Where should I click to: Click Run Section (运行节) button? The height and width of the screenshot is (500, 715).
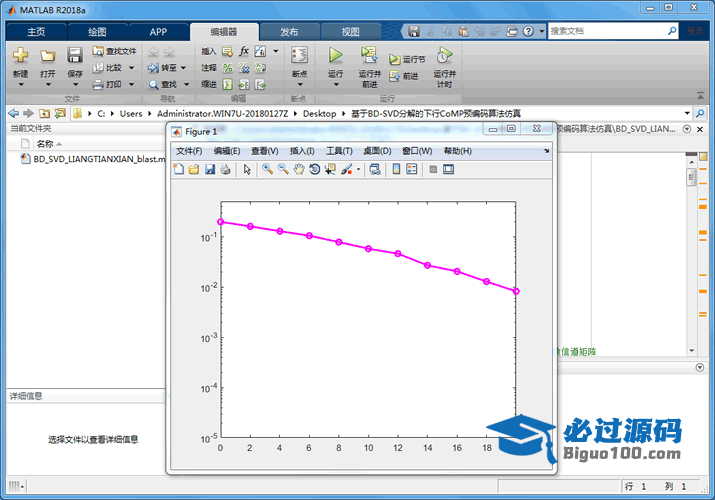pyautogui.click(x=407, y=59)
